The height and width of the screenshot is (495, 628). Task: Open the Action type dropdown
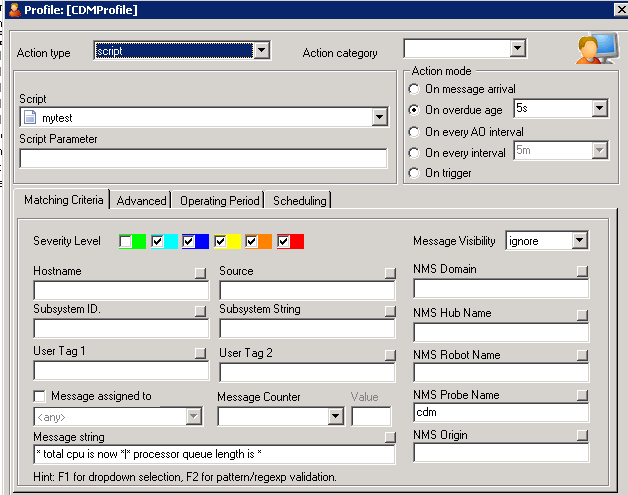pyautogui.click(x=262, y=50)
